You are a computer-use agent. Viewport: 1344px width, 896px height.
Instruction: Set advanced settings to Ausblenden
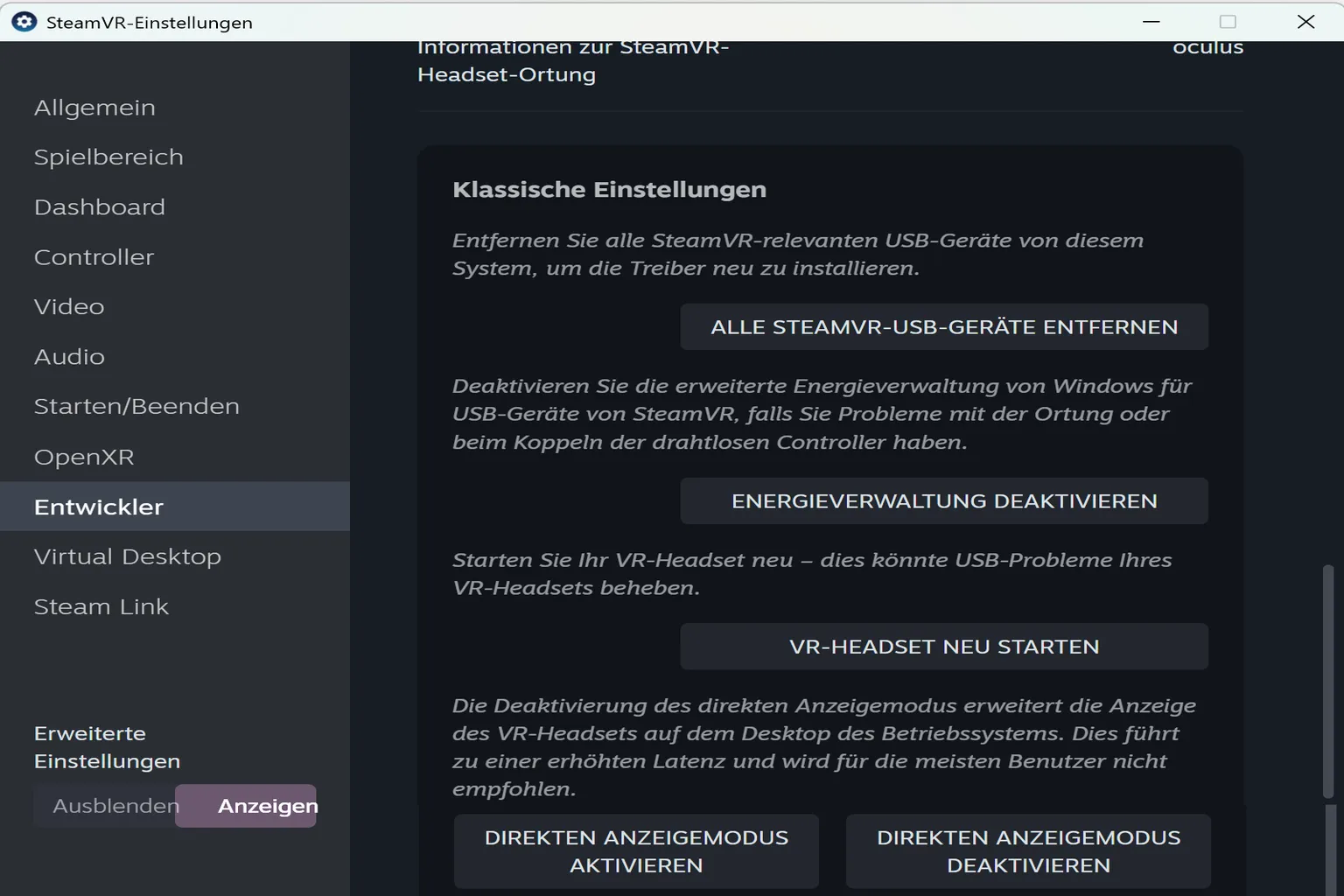[x=106, y=806]
